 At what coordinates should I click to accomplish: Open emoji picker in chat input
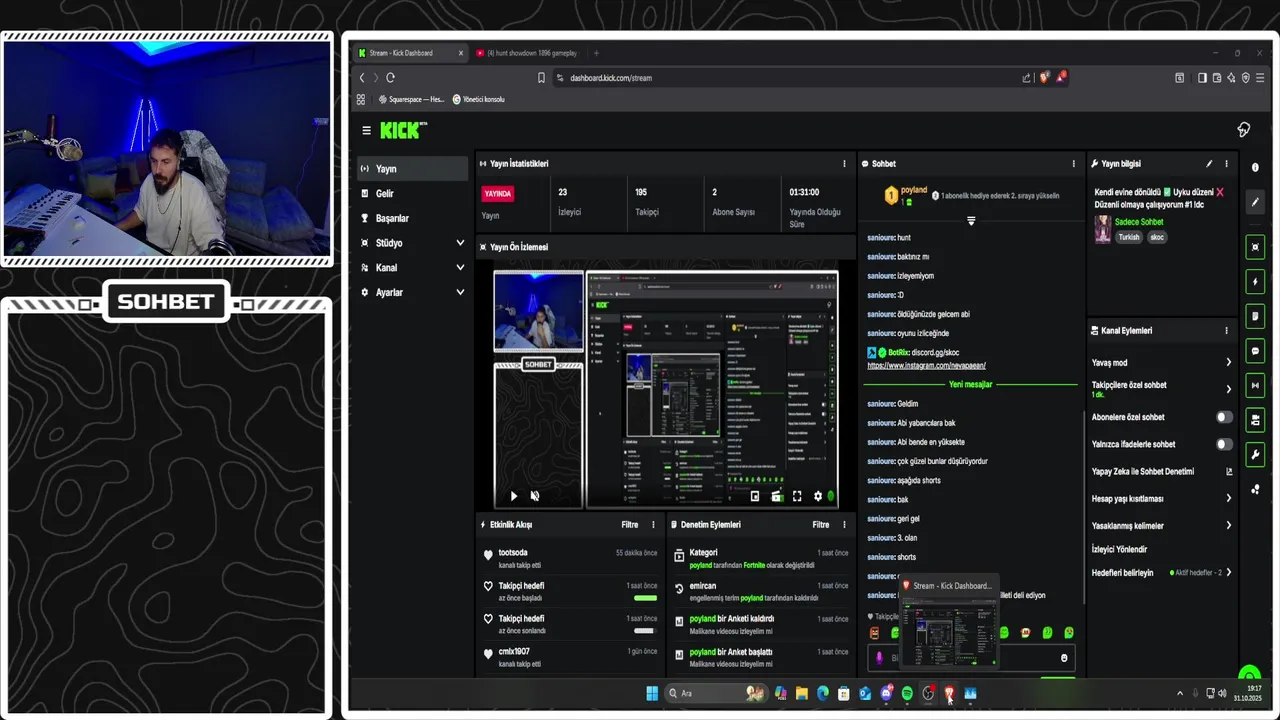point(1064,658)
